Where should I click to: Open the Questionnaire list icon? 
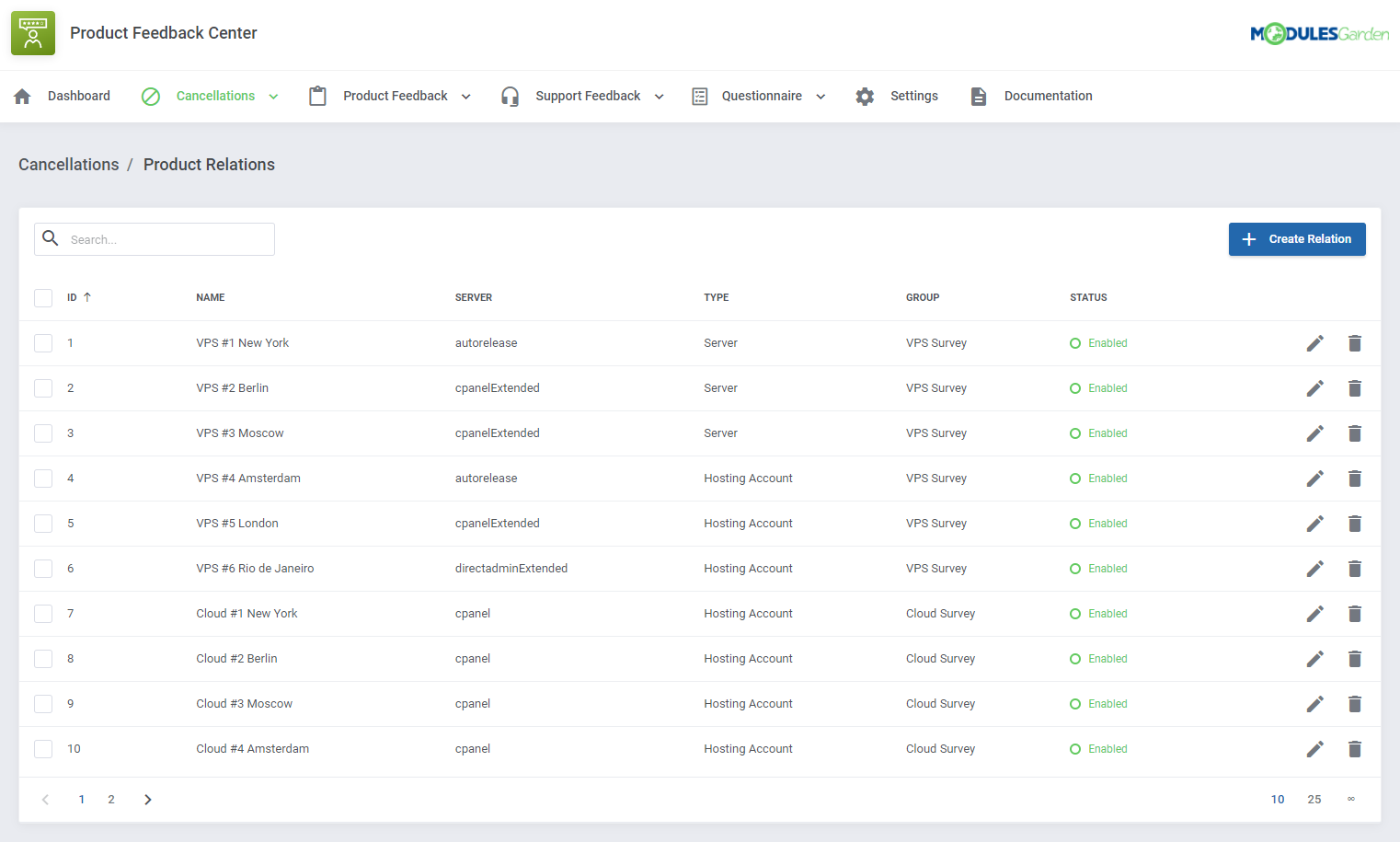[699, 95]
